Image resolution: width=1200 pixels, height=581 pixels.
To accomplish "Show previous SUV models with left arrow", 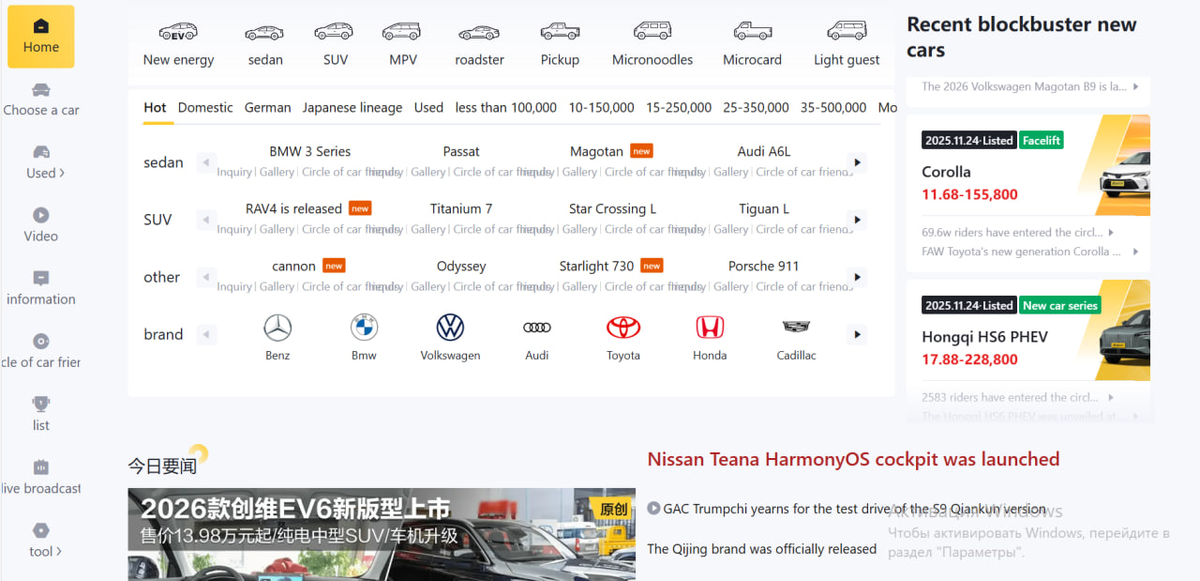I will [206, 219].
